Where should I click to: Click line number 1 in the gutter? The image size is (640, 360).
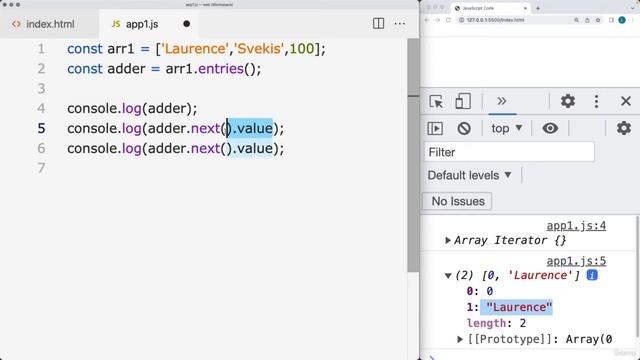click(41, 49)
